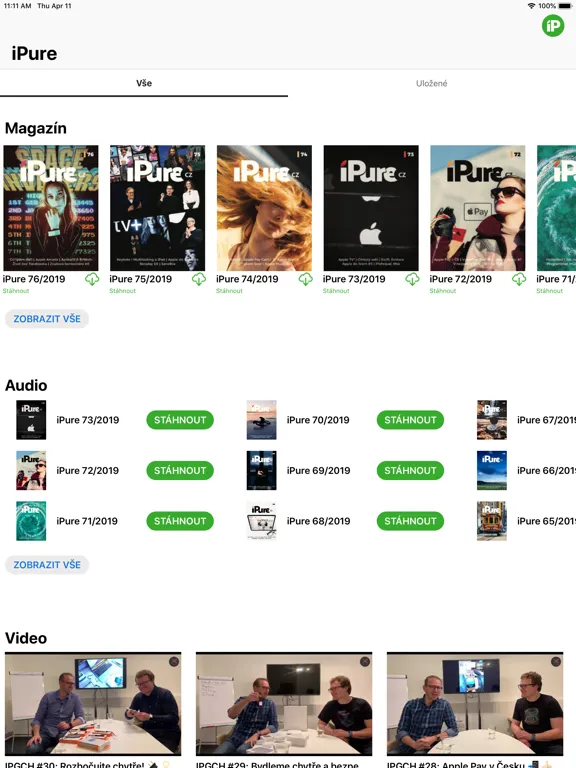
Task: Open audio thumbnail for iPure 66/2019
Action: coord(492,470)
